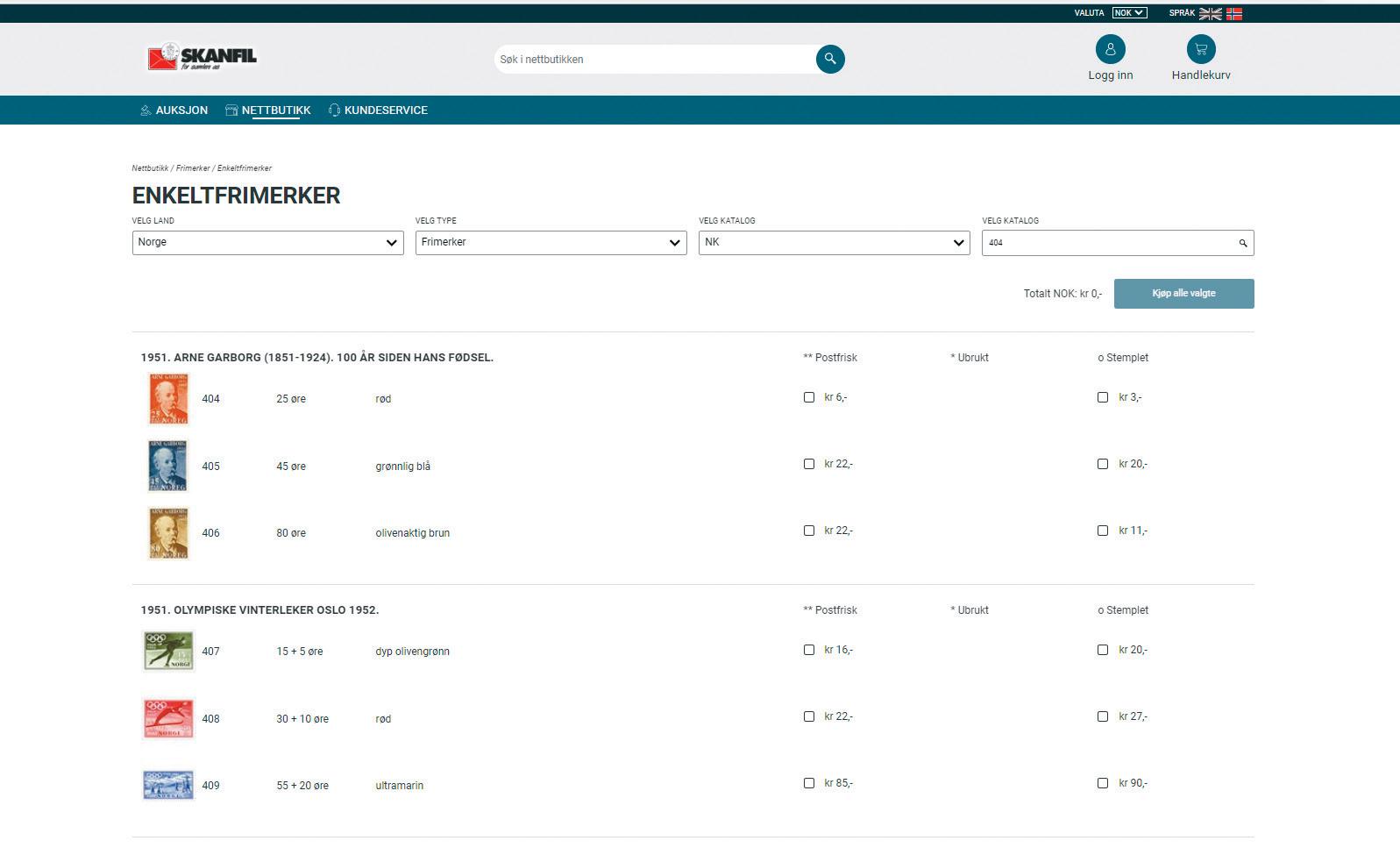
Task: Check Stemplet box for stamp 404
Action: (1103, 397)
